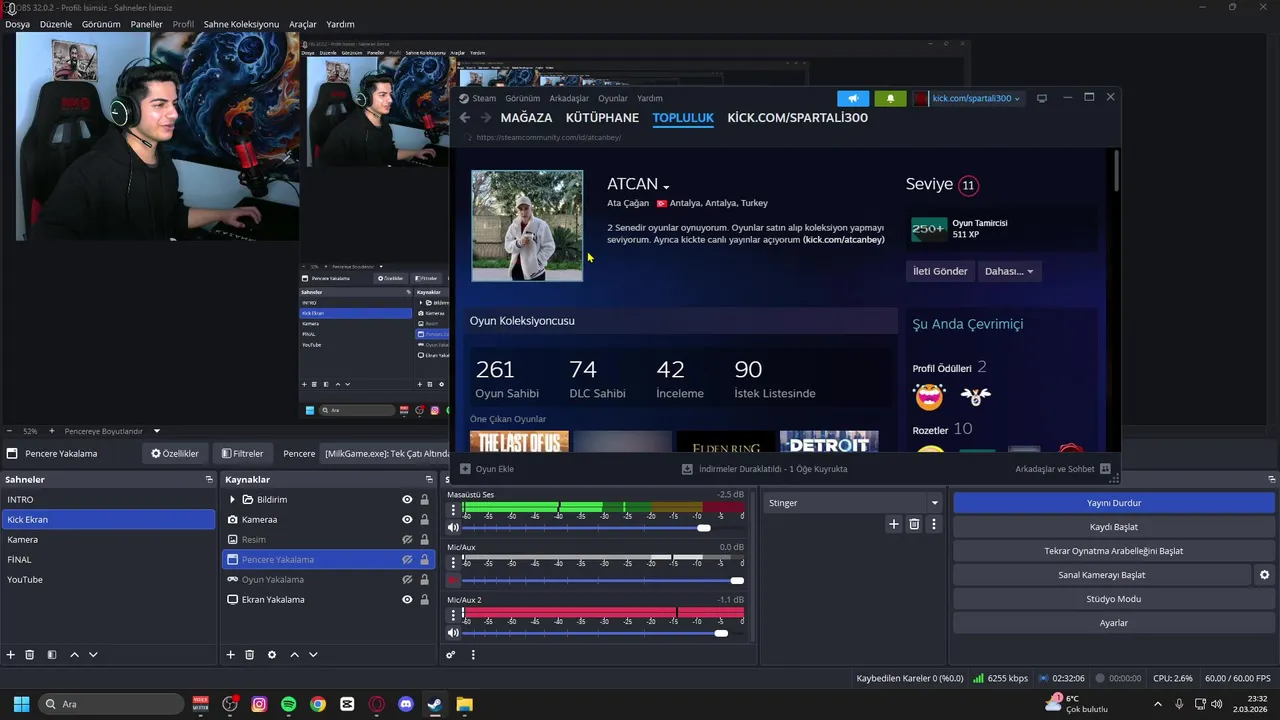1280x720 pixels.
Task: Show the Oyun Yakalama source
Action: tap(407, 580)
